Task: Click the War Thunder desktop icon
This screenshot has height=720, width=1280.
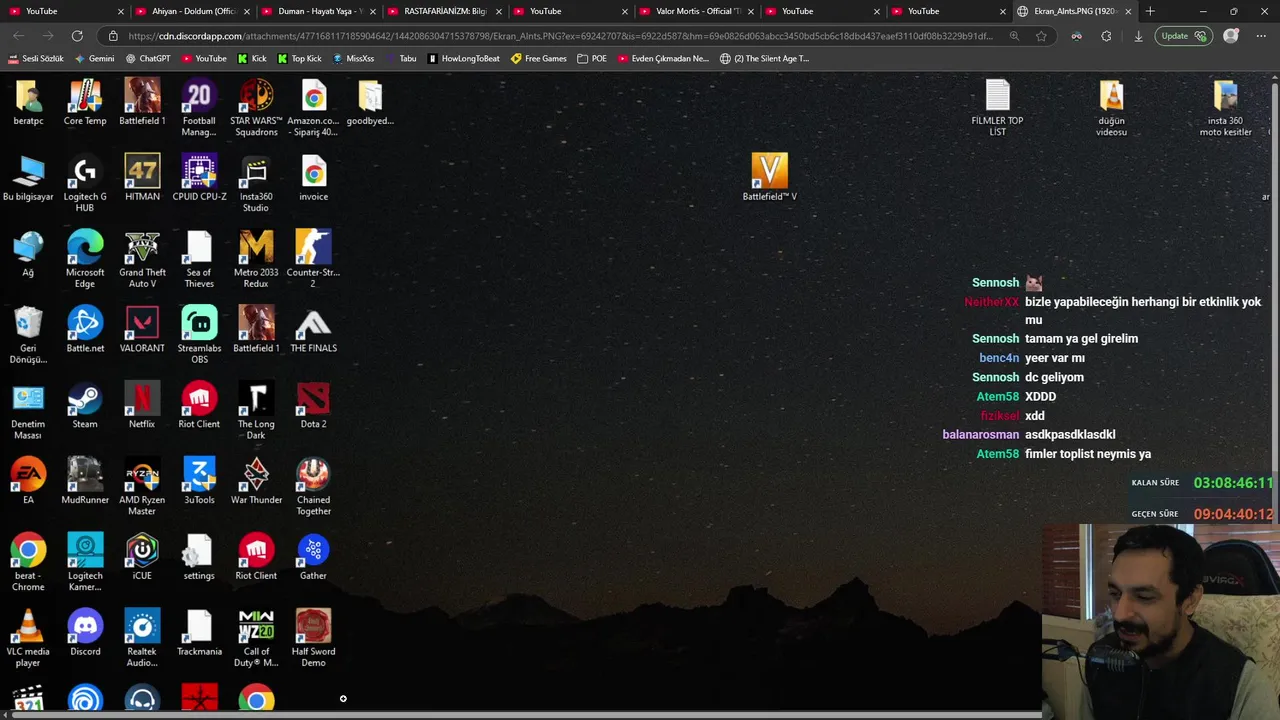Action: click(x=256, y=482)
